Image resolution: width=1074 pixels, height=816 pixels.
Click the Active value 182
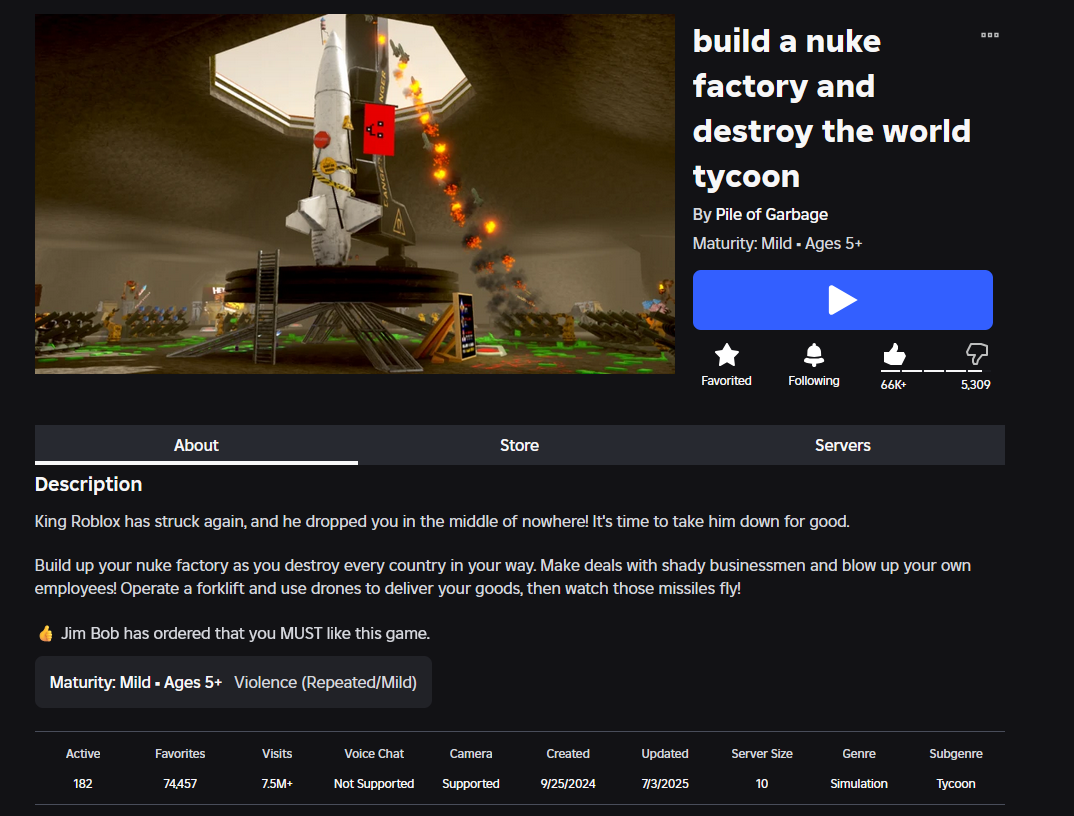tap(83, 784)
